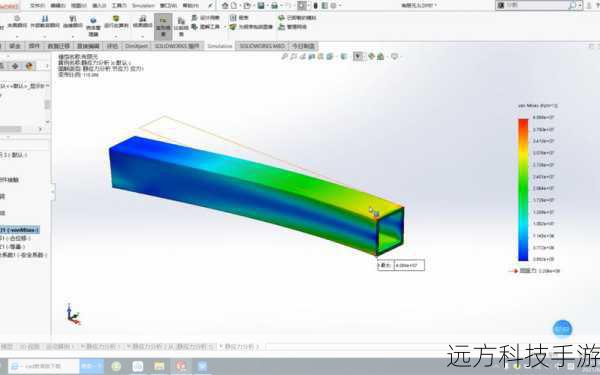The image size is (600, 375).
Task: Switch to the 评估 ribbon tab
Action: (112, 46)
